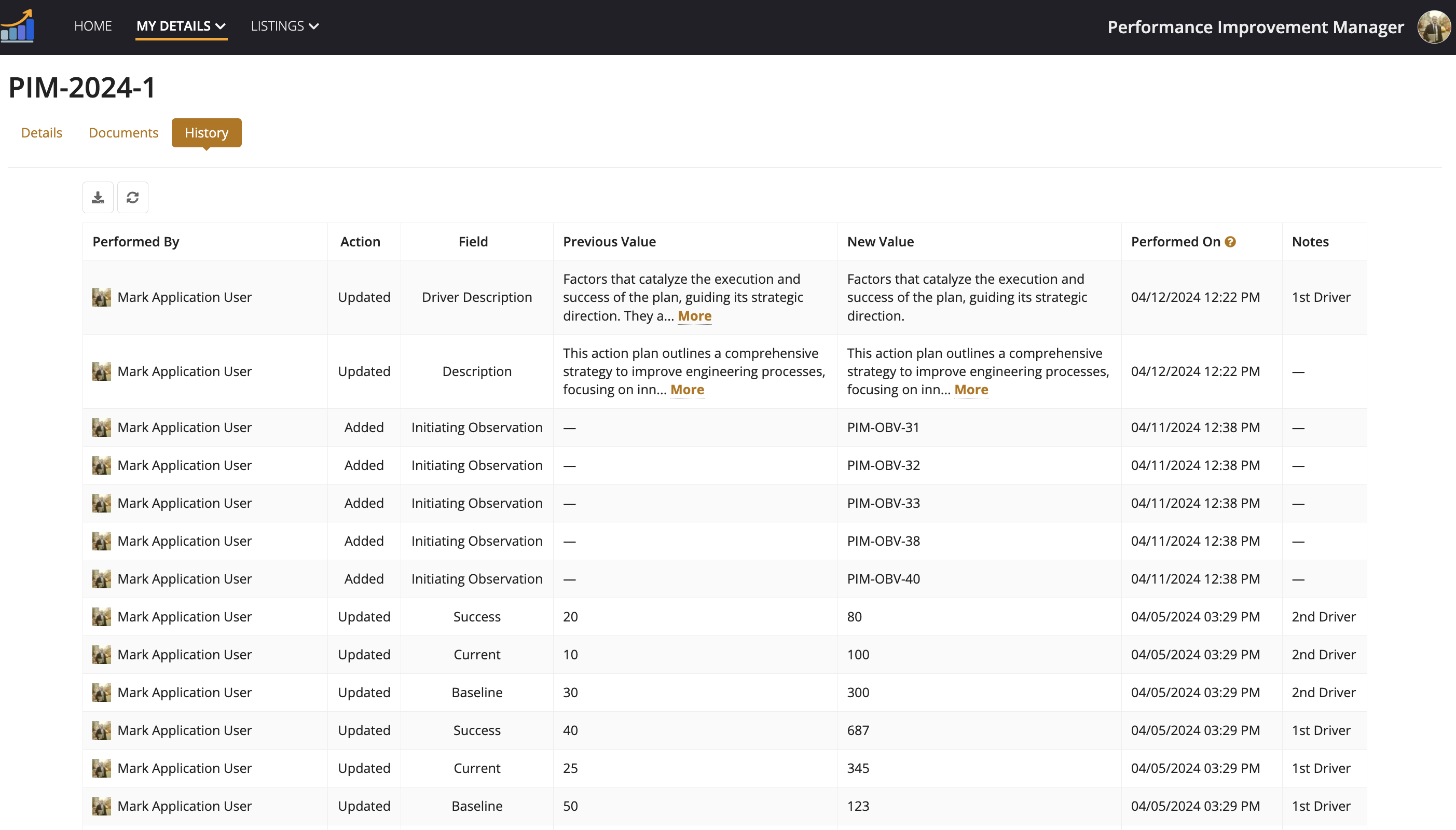Go to HOME in navigation bar
Image resolution: width=1456 pixels, height=830 pixels.
[93, 26]
